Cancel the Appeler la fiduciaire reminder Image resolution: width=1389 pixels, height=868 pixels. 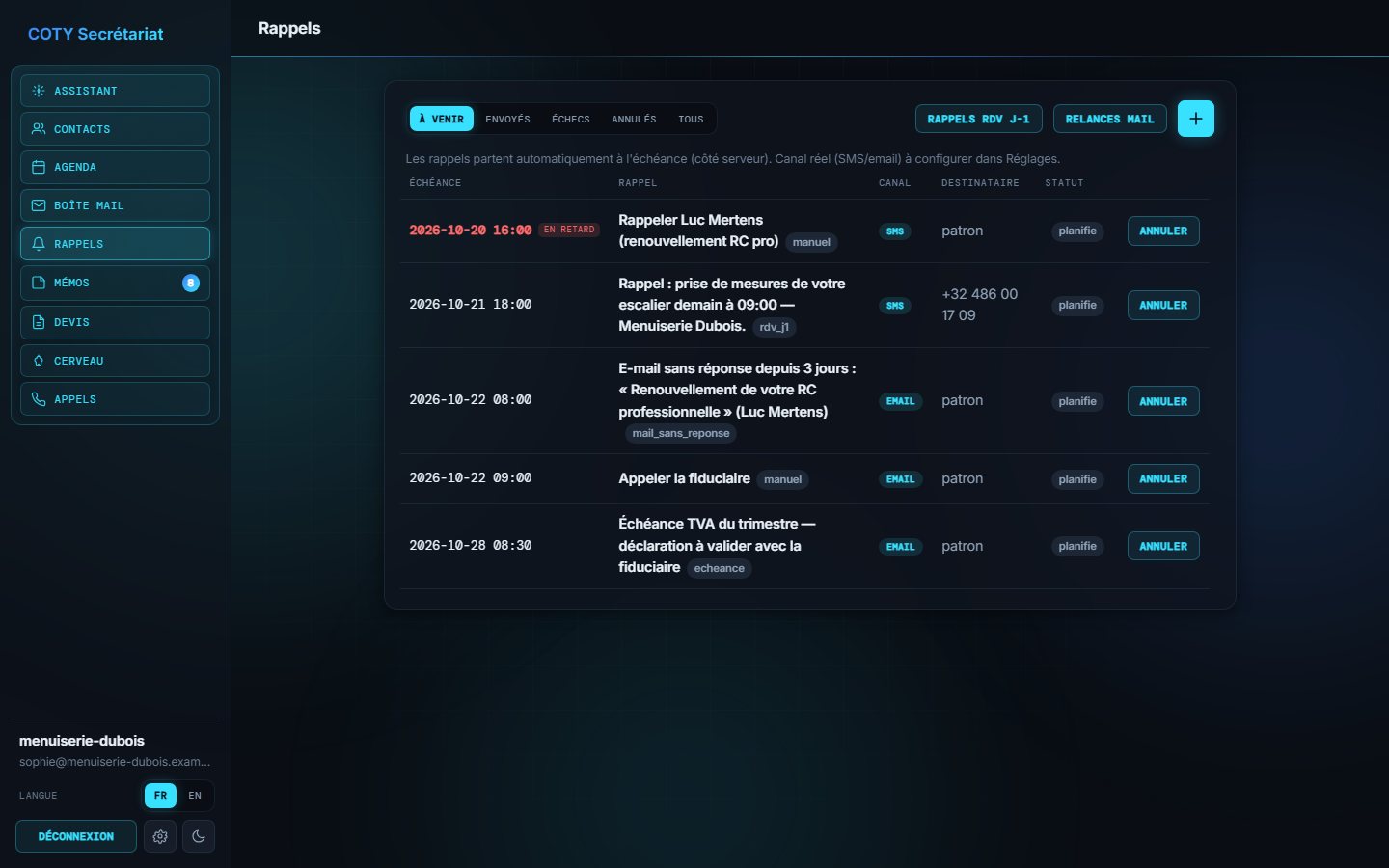[1163, 478]
